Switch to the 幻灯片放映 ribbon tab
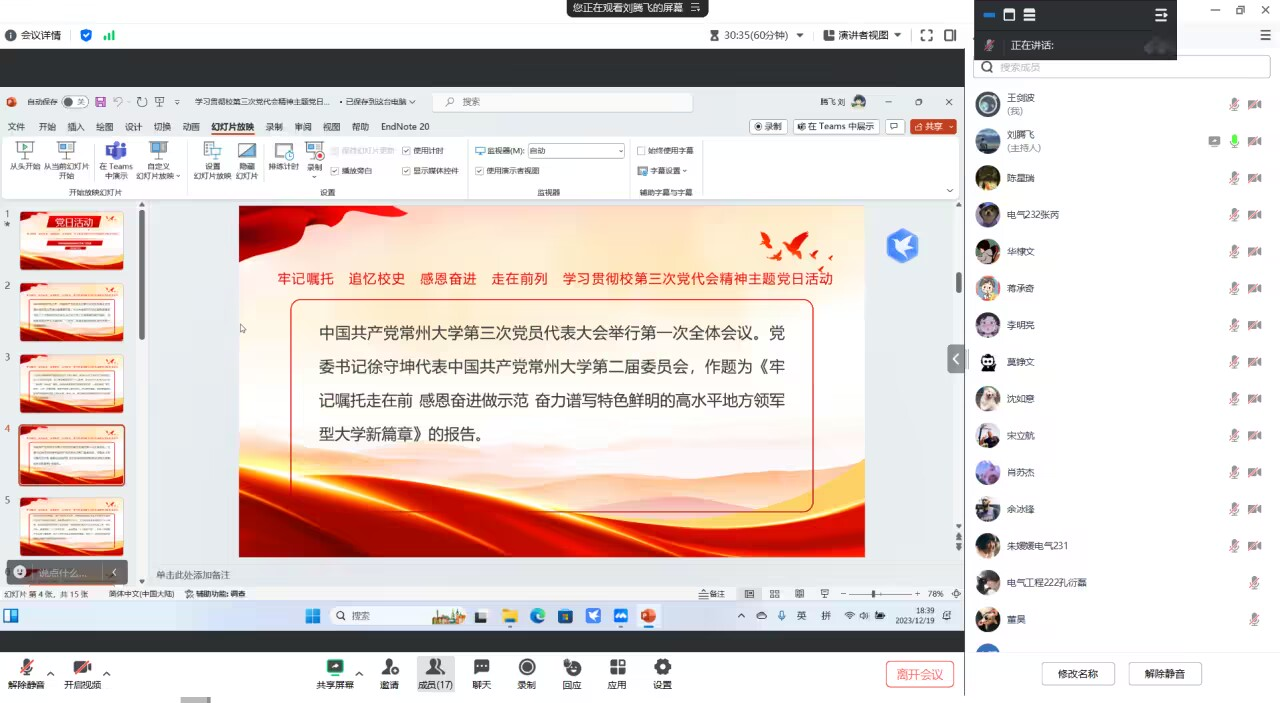This screenshot has height=703, width=1280. [232, 127]
